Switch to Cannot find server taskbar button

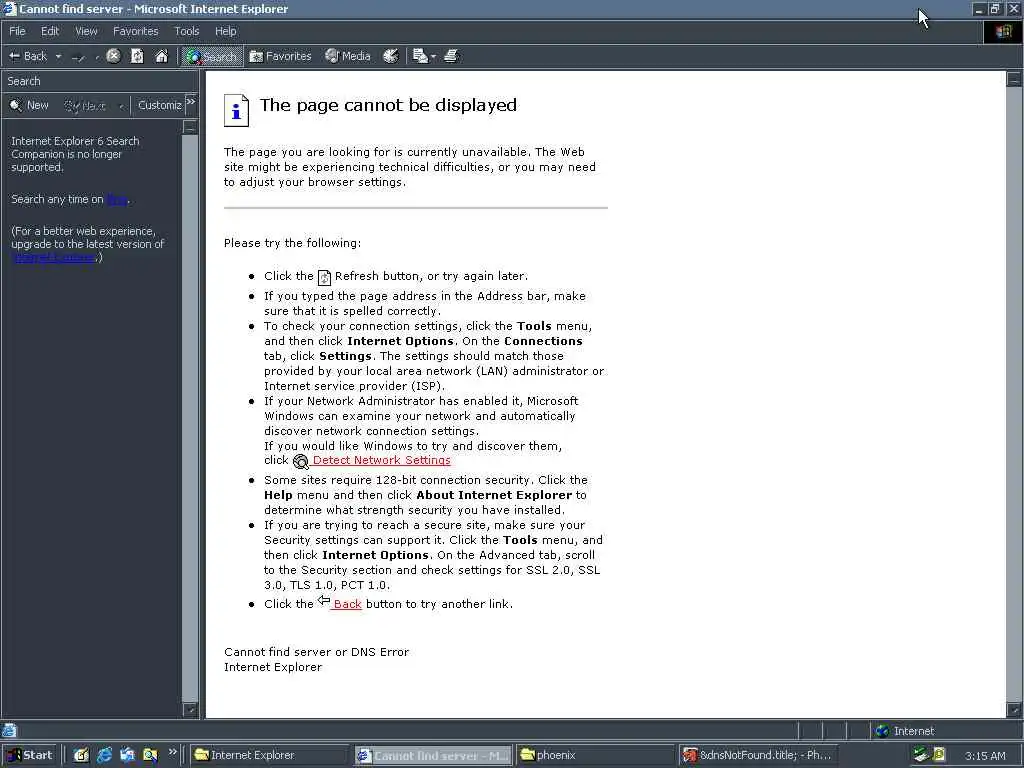pyautogui.click(x=433, y=755)
